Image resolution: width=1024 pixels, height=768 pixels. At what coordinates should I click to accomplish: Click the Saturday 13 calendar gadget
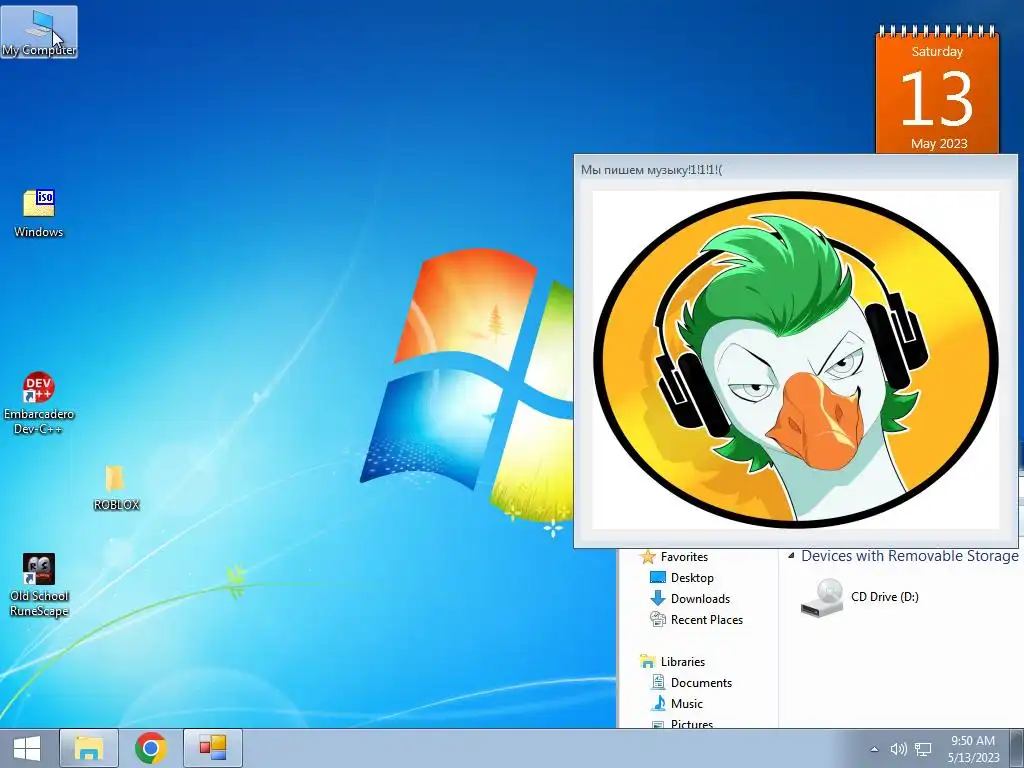(937, 89)
